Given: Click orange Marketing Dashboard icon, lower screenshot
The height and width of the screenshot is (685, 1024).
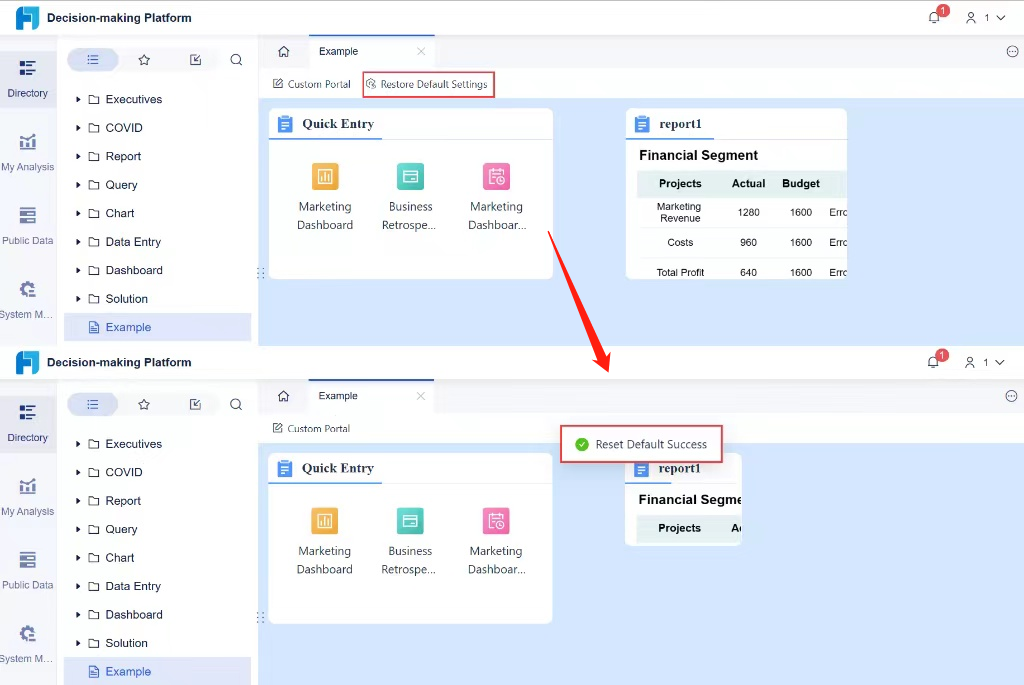Looking at the screenshot, I should (325, 521).
